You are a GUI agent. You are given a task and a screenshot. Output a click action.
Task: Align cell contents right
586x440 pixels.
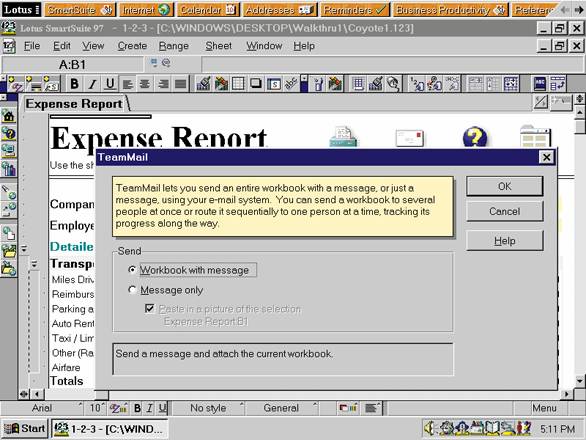pyautogui.click(x=163, y=84)
